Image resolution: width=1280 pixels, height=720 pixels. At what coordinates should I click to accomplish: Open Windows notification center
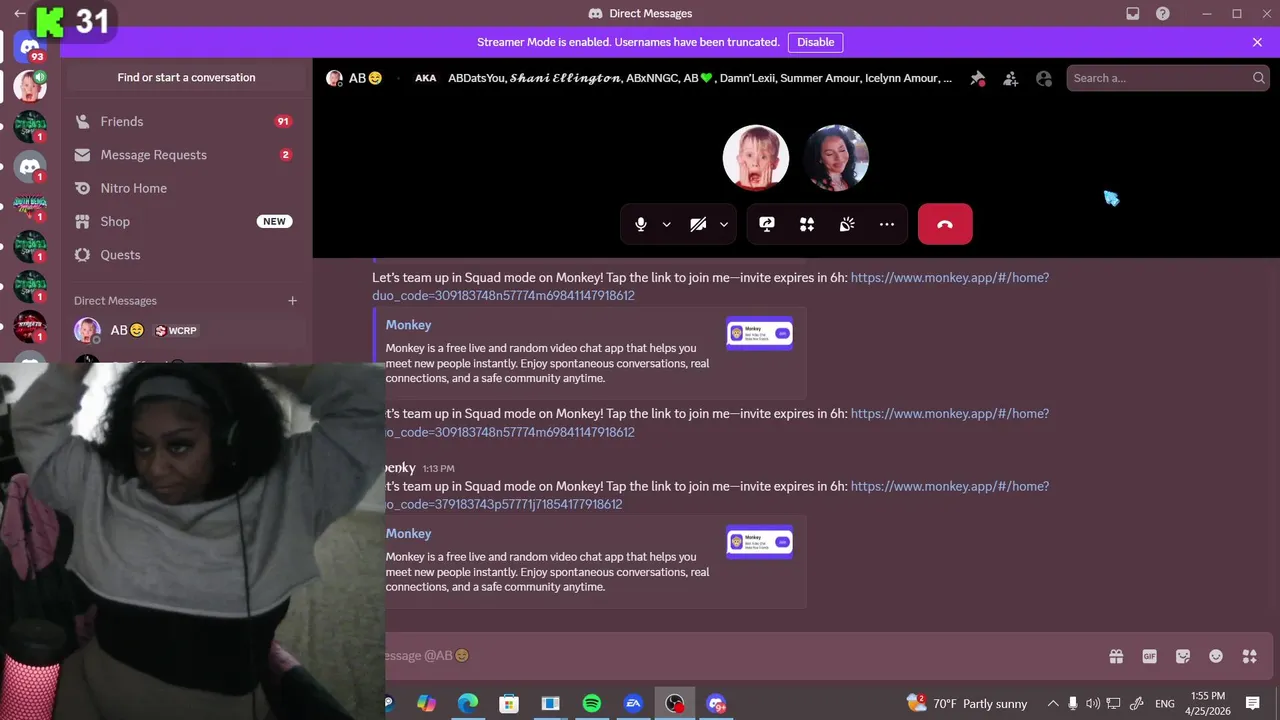[1253, 704]
